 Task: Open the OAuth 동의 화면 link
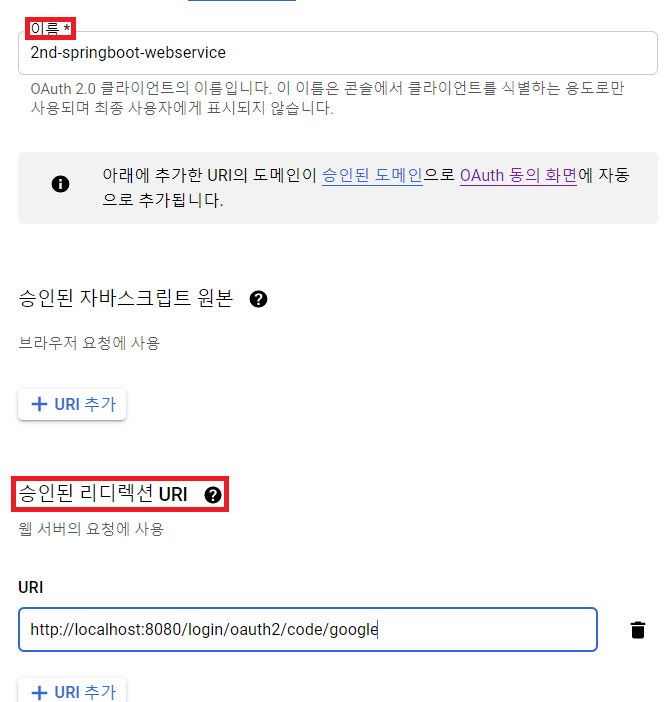(518, 175)
